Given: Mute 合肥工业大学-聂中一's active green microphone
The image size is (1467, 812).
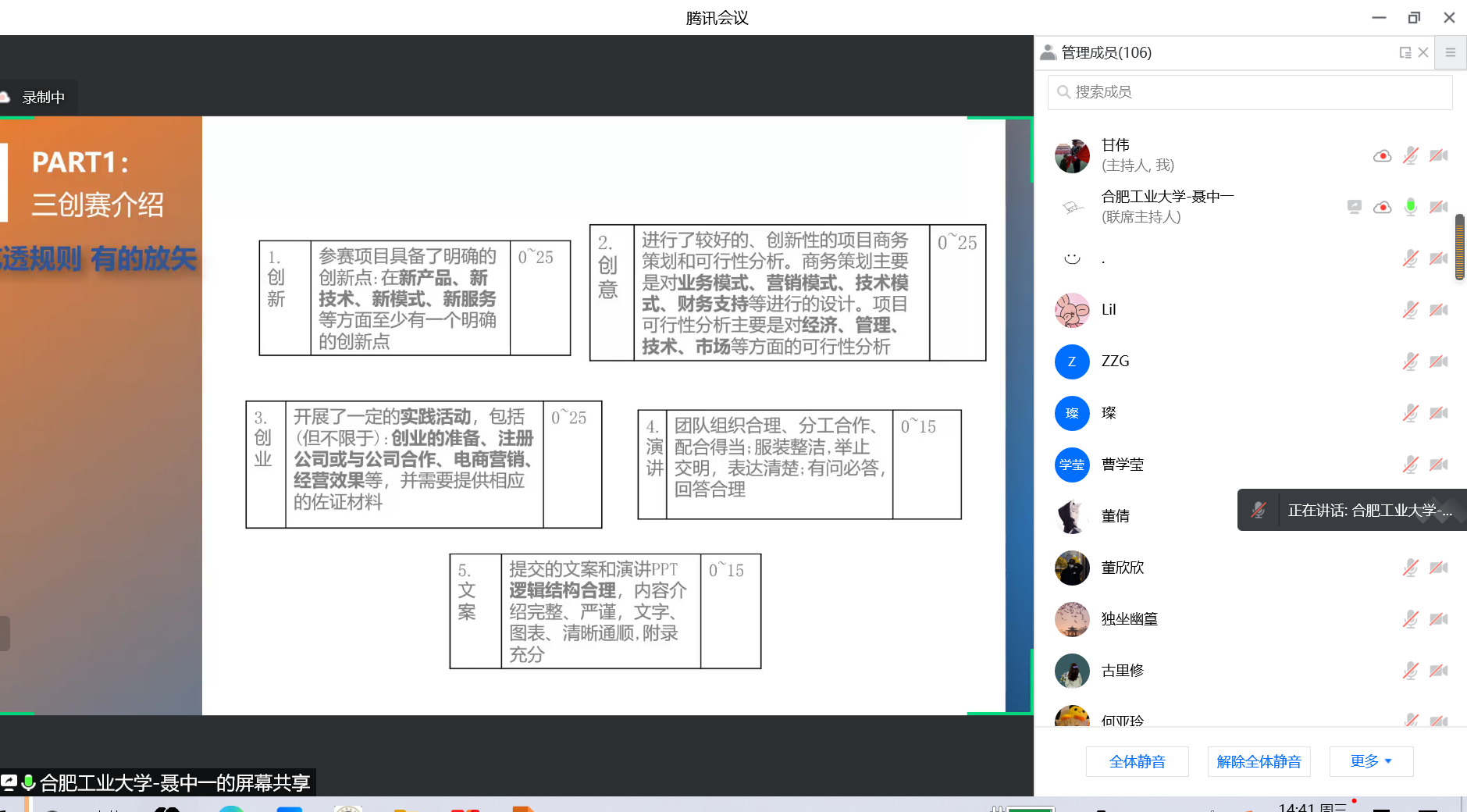Looking at the screenshot, I should [1410, 207].
